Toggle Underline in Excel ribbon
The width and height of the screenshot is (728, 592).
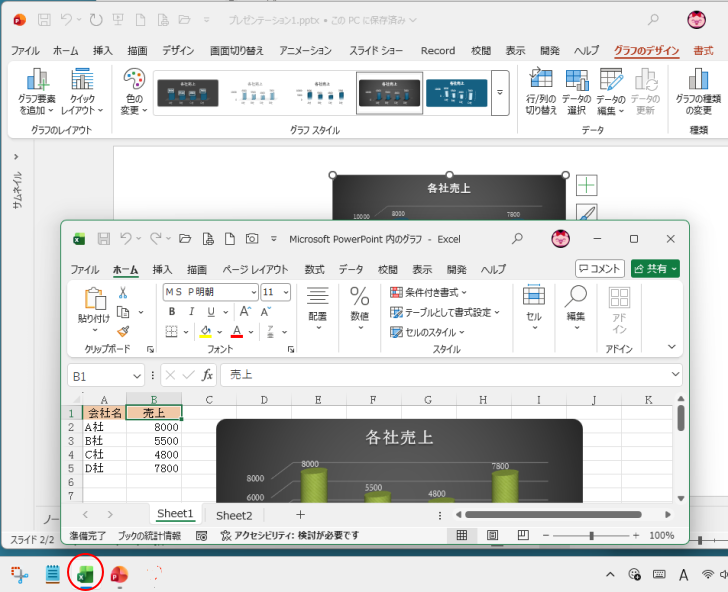click(x=211, y=312)
